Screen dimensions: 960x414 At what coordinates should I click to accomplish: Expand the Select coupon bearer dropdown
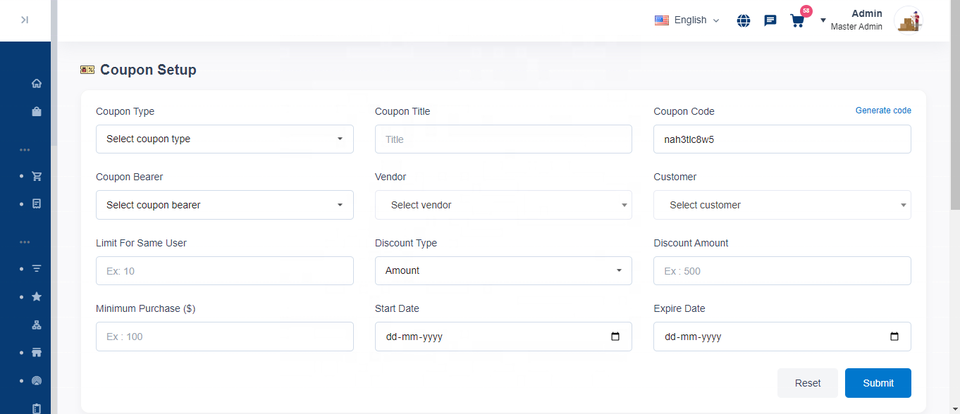pos(224,205)
